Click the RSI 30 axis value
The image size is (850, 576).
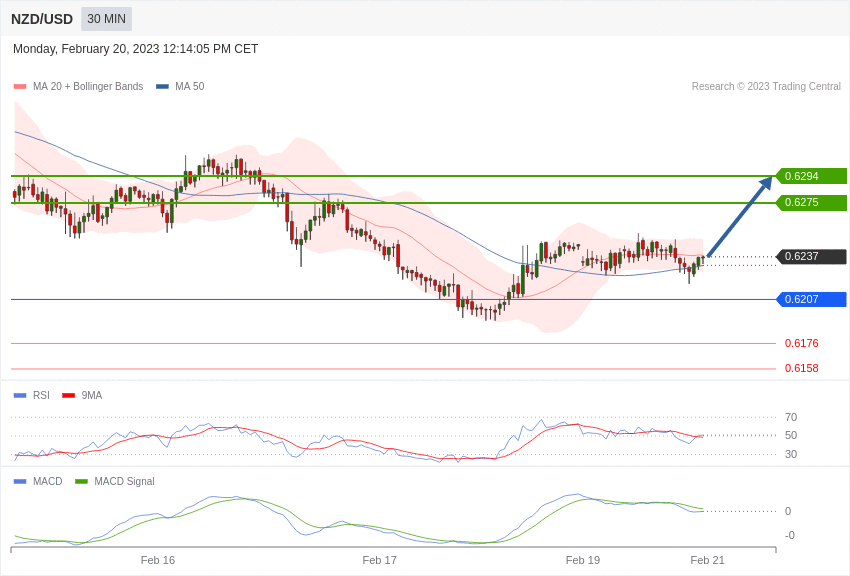(x=791, y=454)
